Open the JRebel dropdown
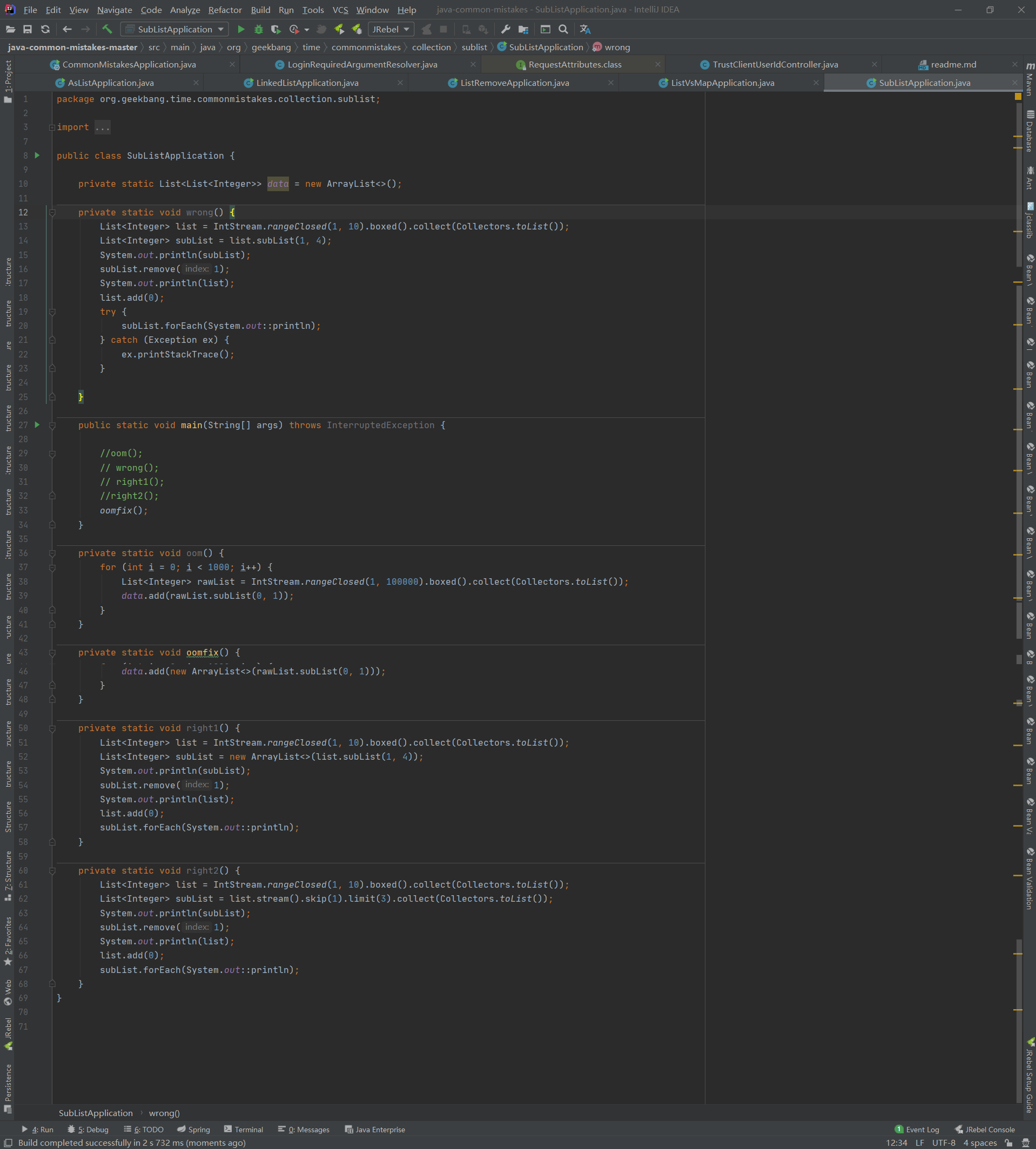 [x=391, y=30]
